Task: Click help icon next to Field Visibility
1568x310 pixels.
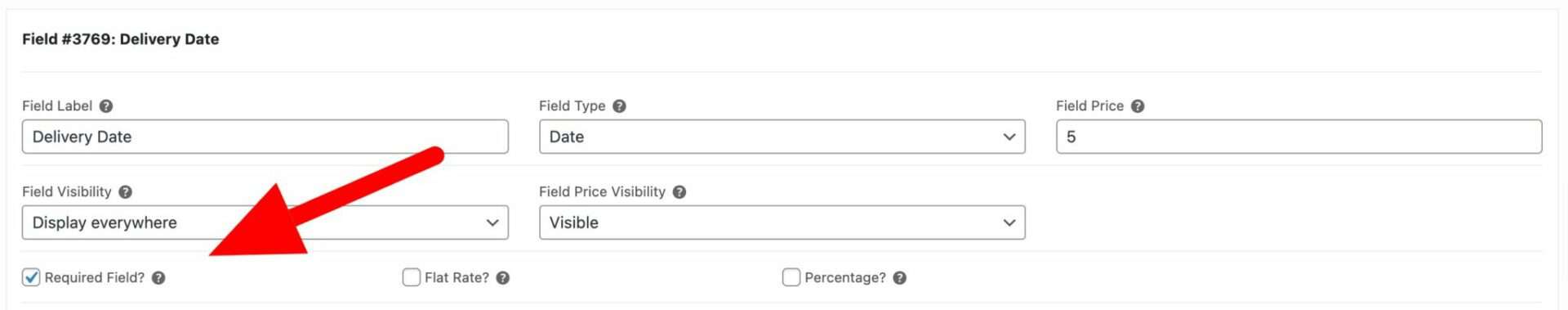Action: [125, 192]
